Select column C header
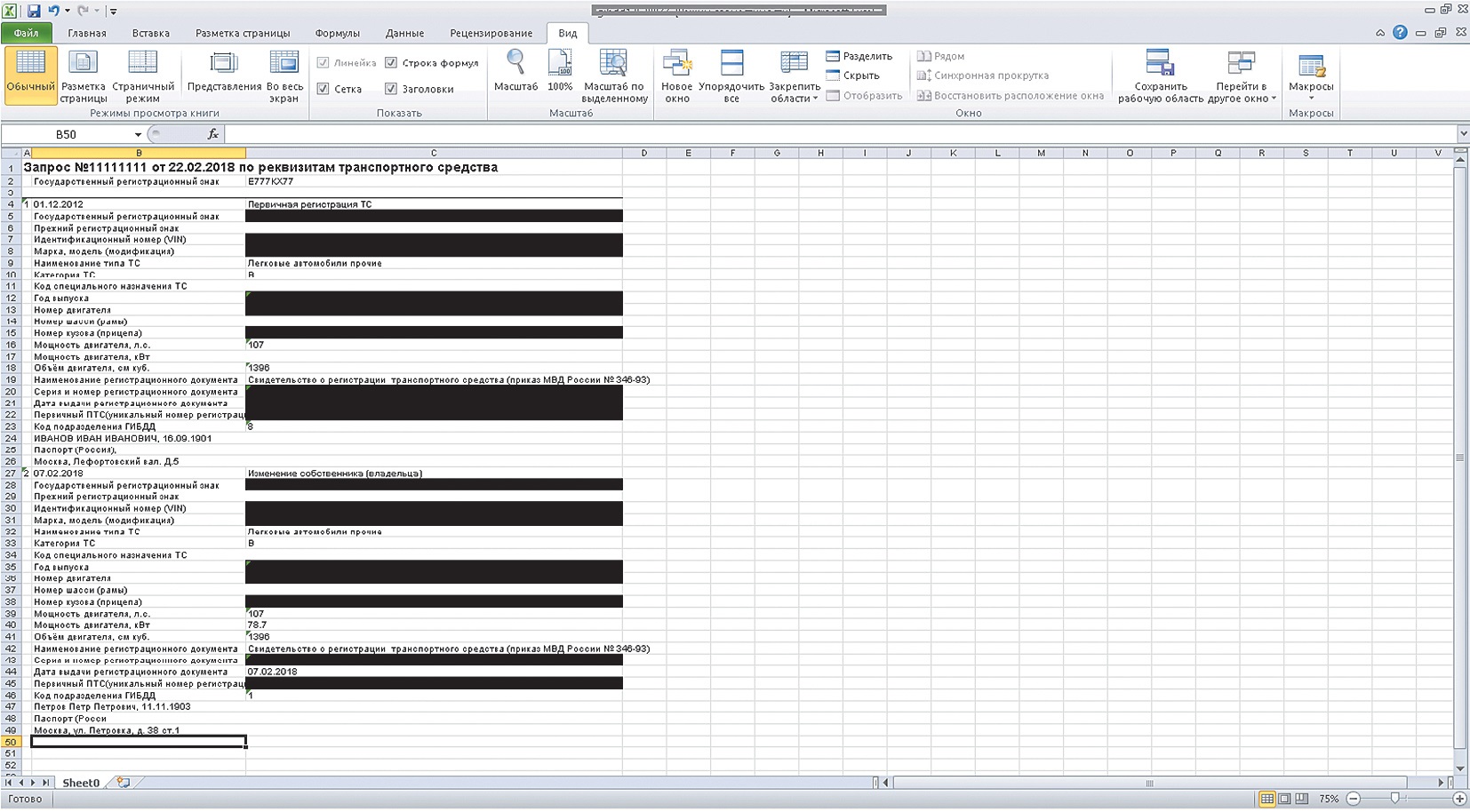The height and width of the screenshot is (812, 1470). tap(434, 153)
